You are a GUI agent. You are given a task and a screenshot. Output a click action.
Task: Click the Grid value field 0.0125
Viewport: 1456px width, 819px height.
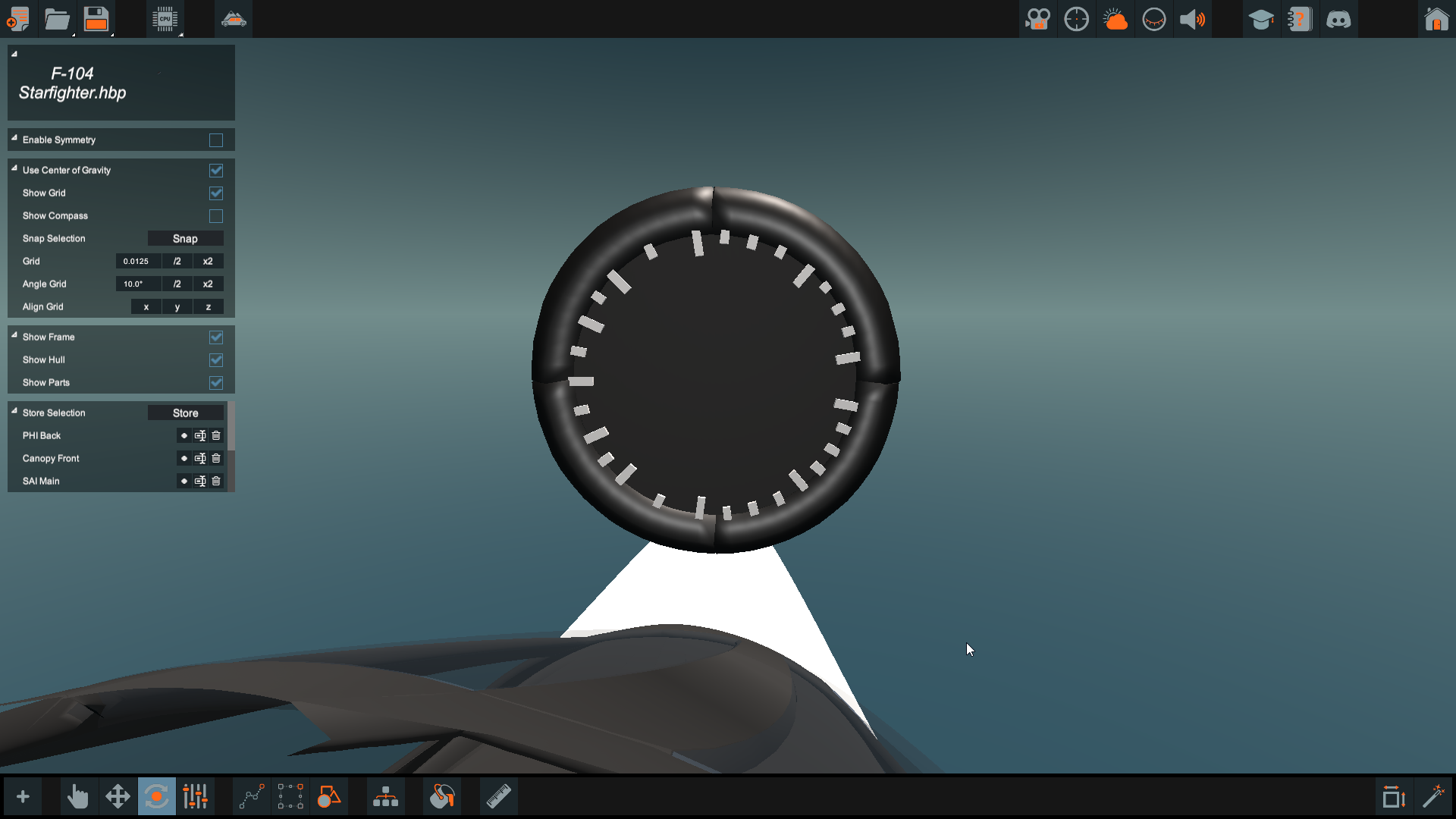[x=137, y=262]
